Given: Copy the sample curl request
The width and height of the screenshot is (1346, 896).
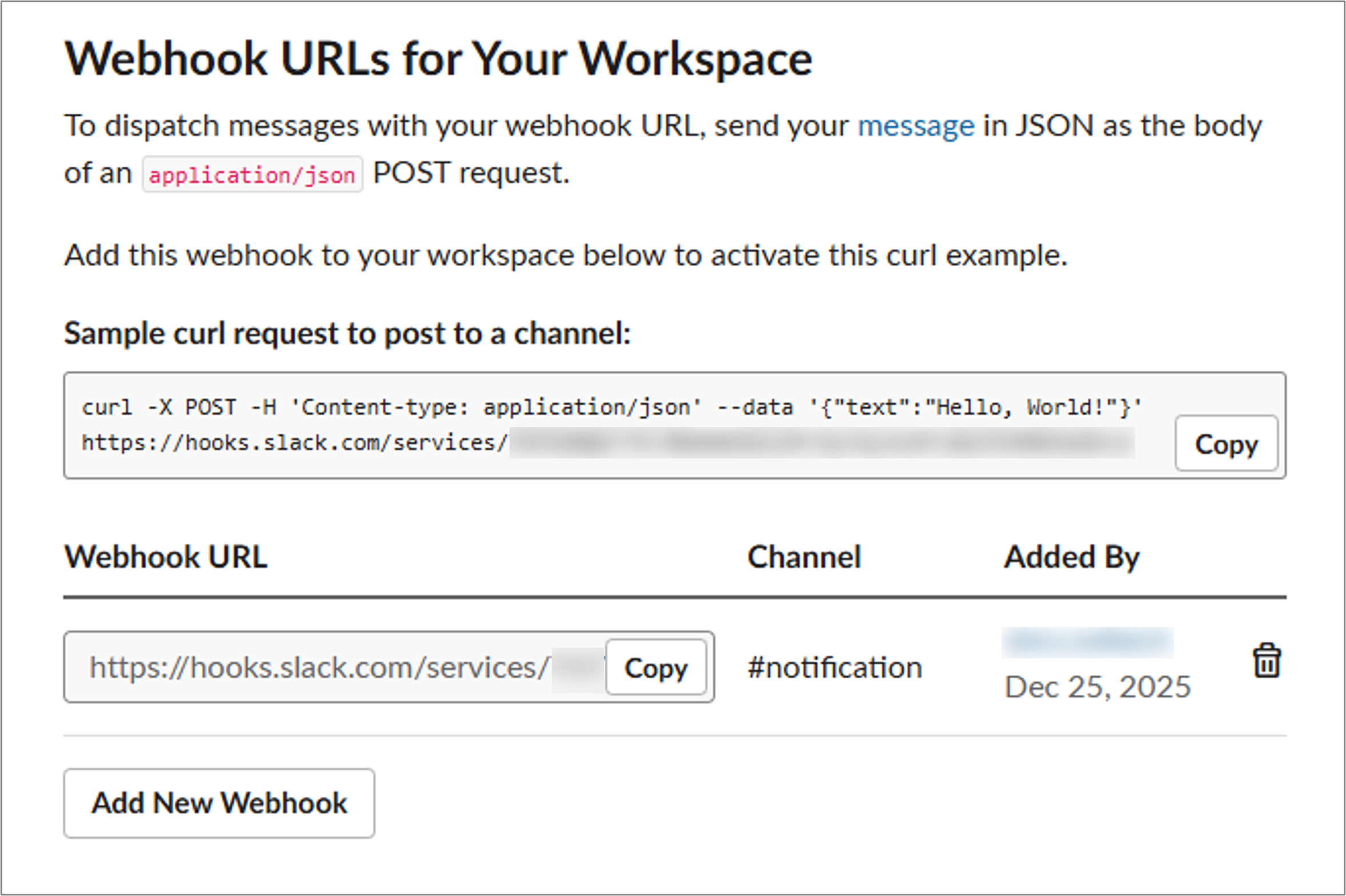Looking at the screenshot, I should click(x=1226, y=444).
